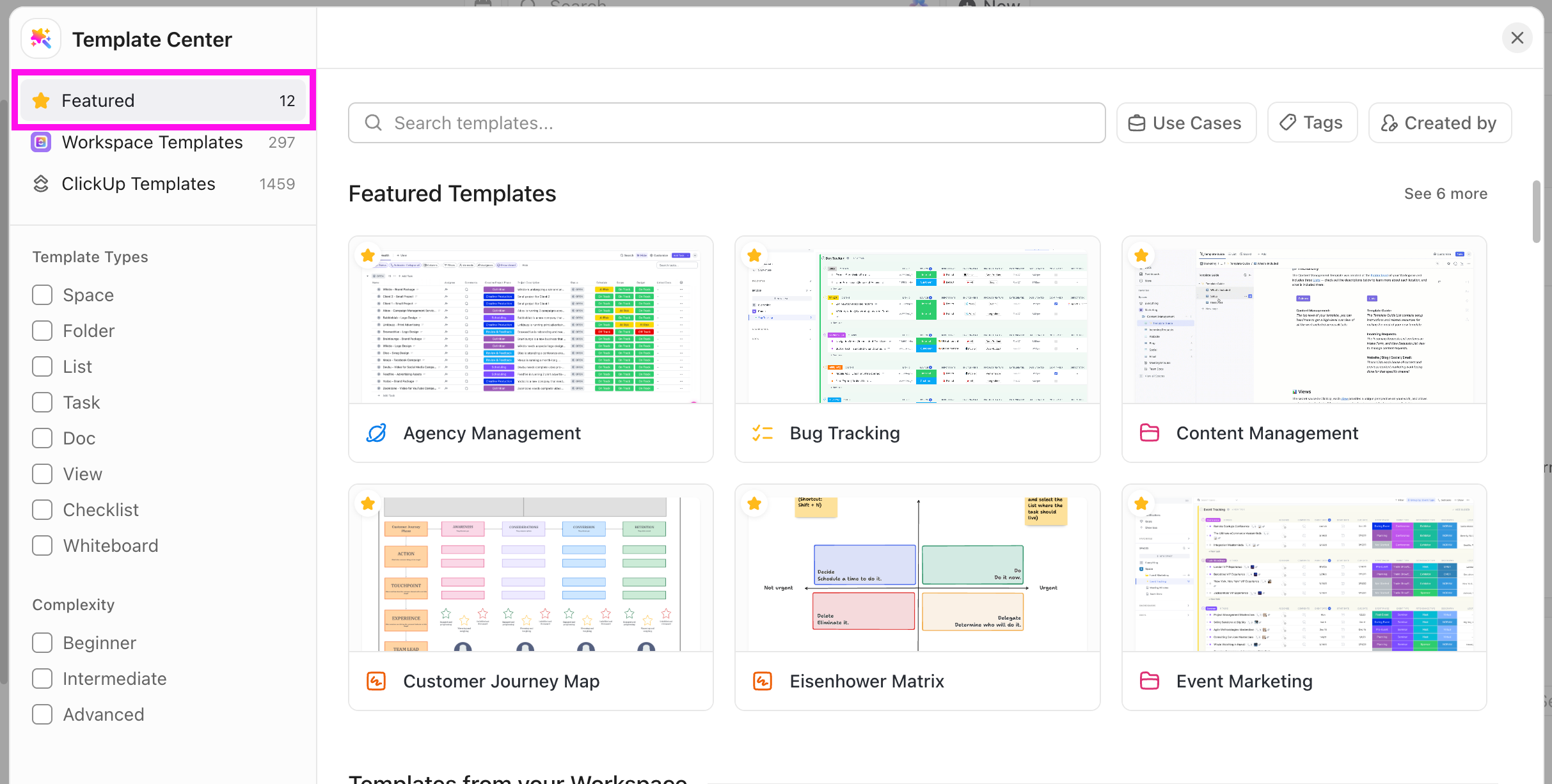The image size is (1552, 784).
Task: Tick the Beginner complexity checkbox
Action: tap(42, 643)
